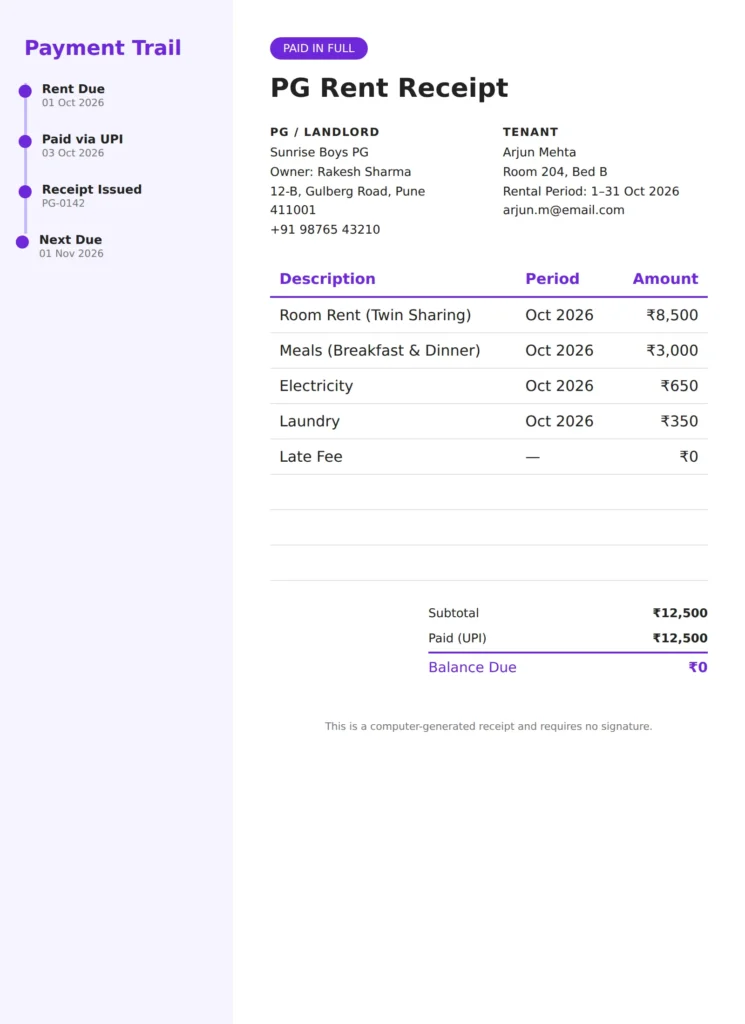Click the Period column header

click(x=552, y=279)
